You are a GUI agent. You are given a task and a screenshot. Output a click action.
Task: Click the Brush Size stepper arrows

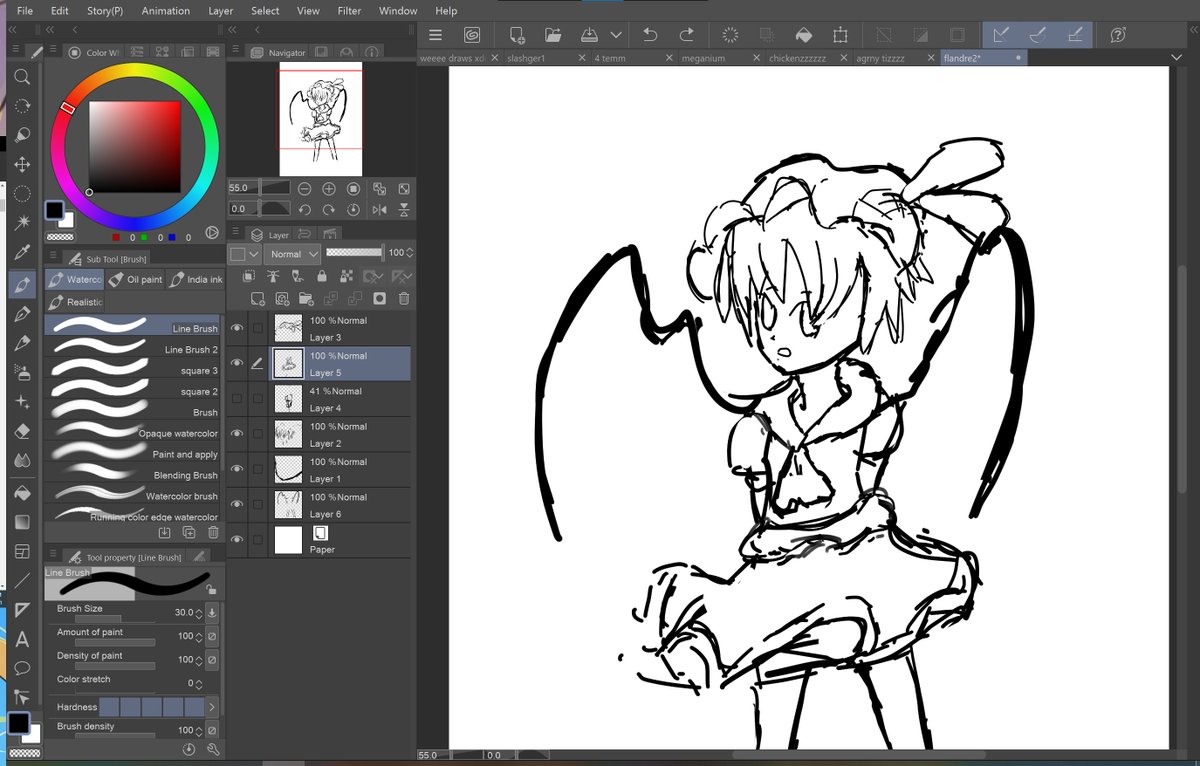point(199,612)
